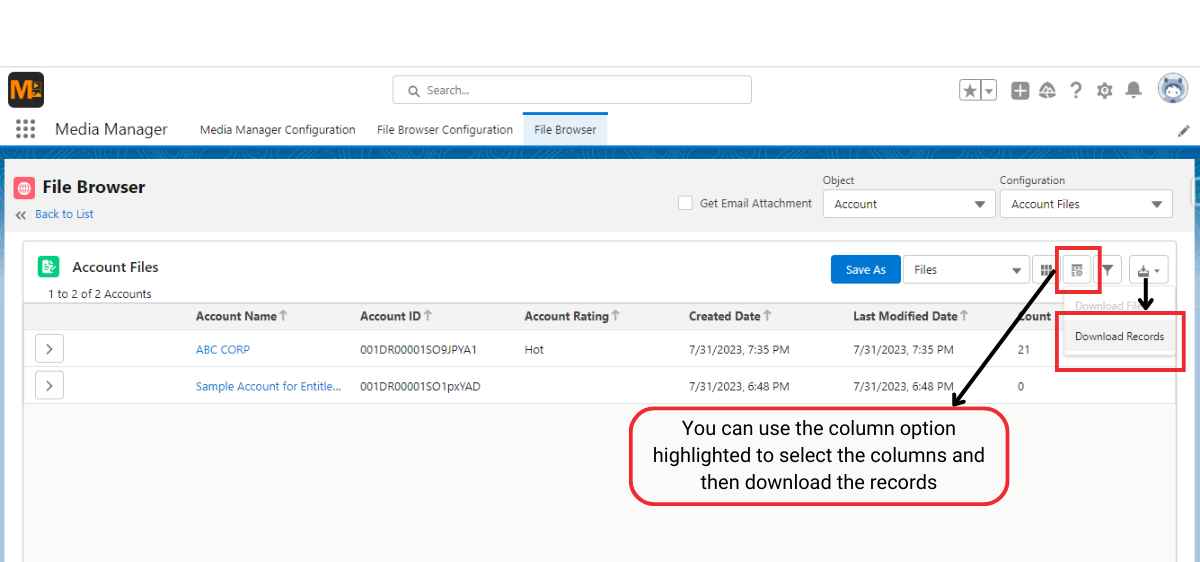1200x562 pixels.
Task: Open the Media Manager Configuration tab
Action: (x=278, y=130)
